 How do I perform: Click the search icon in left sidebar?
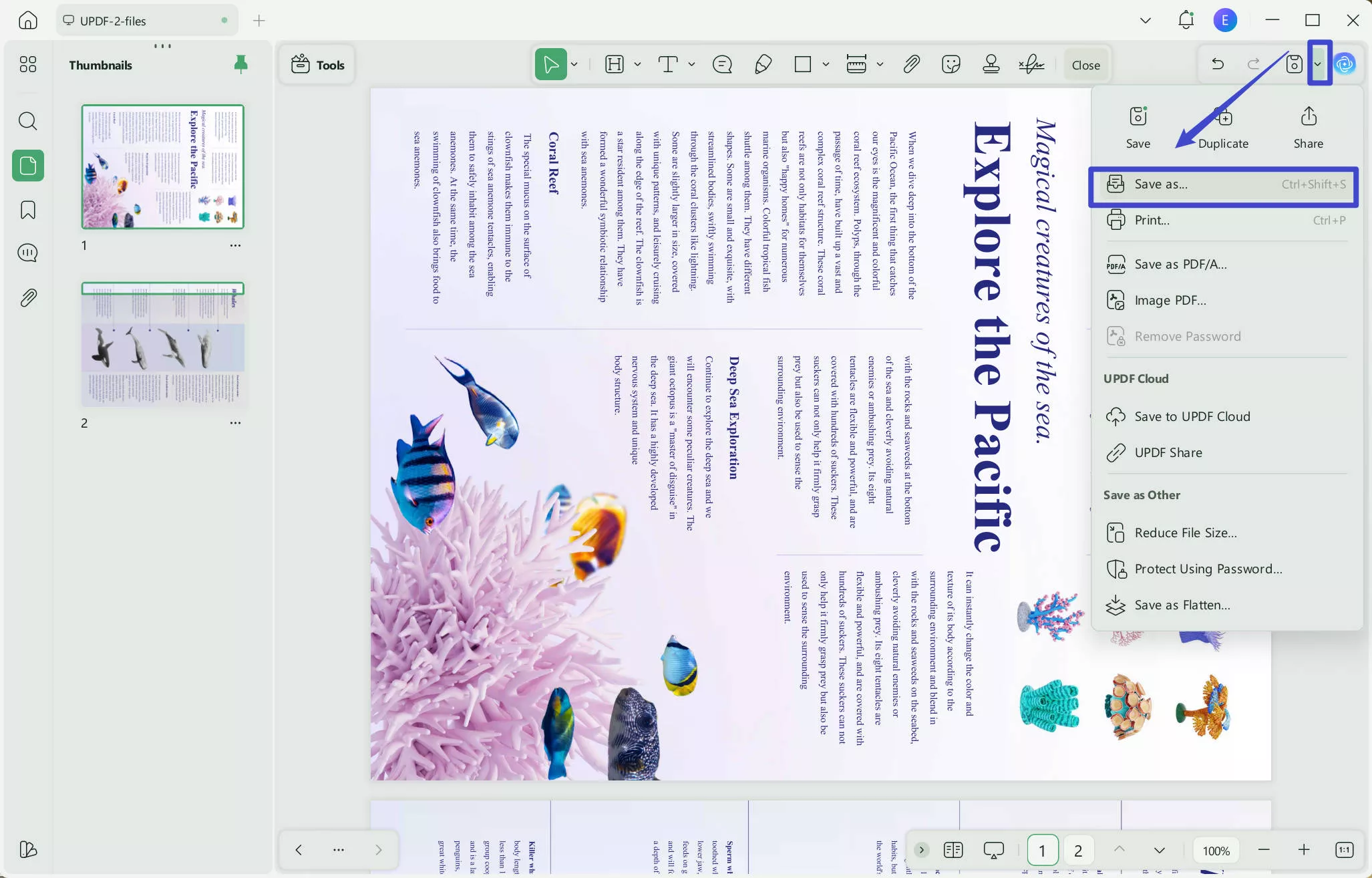(28, 121)
